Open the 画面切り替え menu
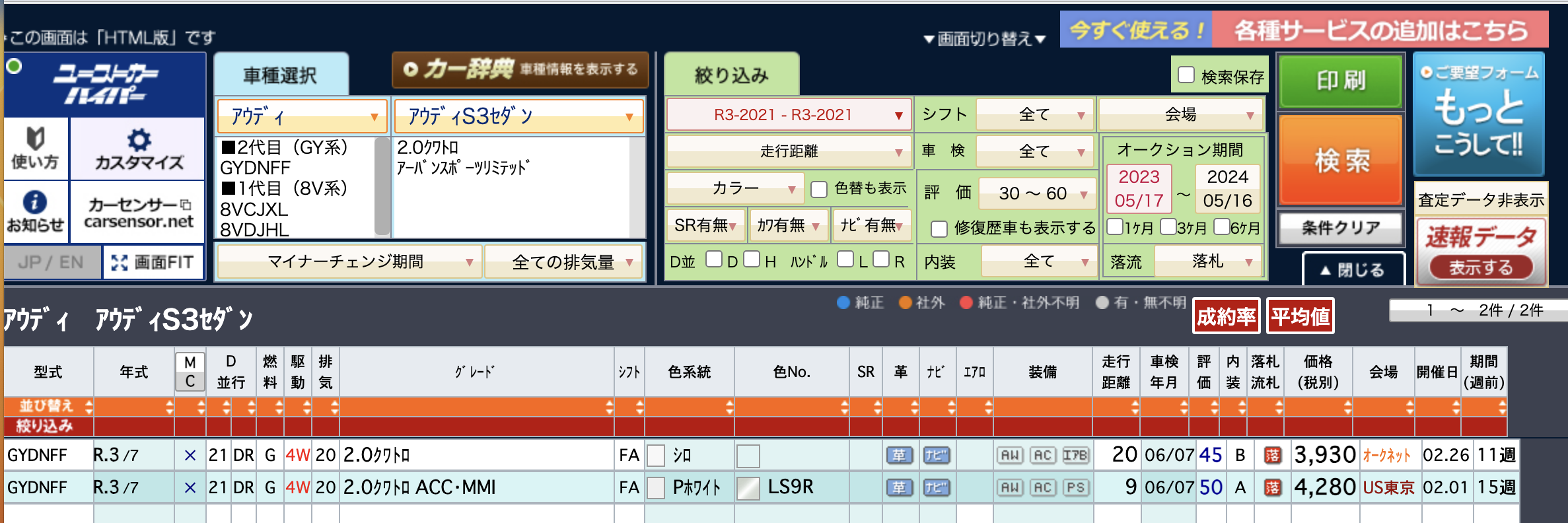This screenshot has width=1568, height=523. click(984, 39)
